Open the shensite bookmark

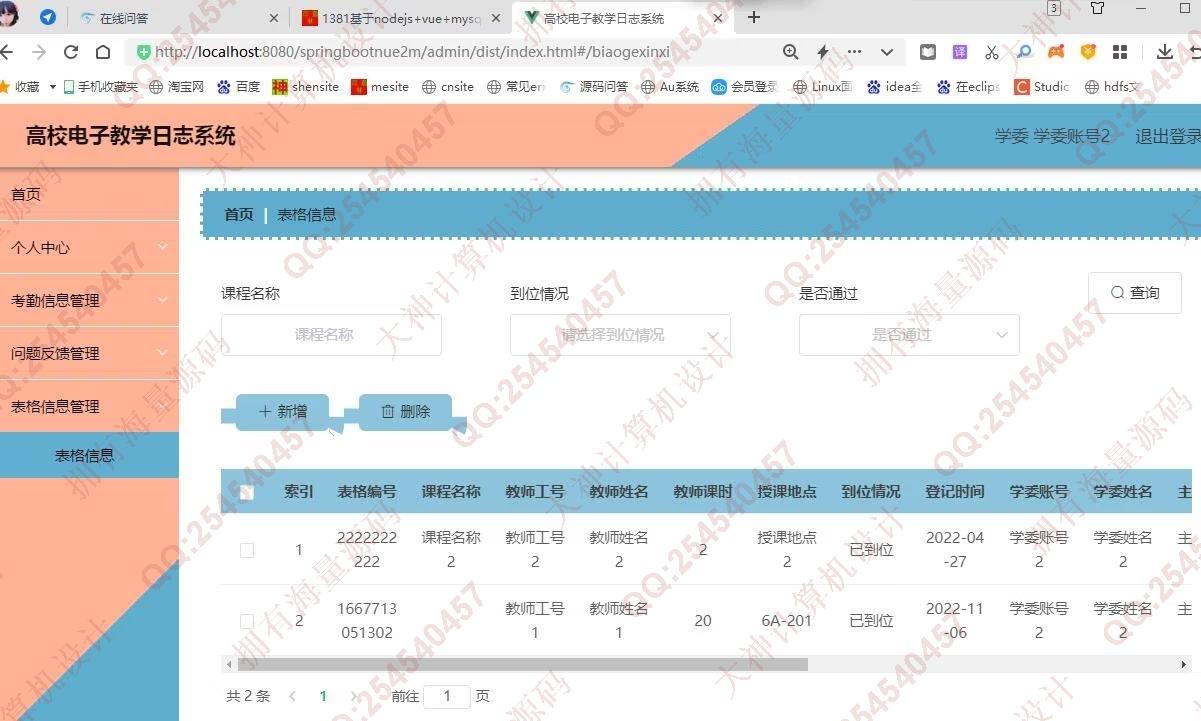coord(306,87)
